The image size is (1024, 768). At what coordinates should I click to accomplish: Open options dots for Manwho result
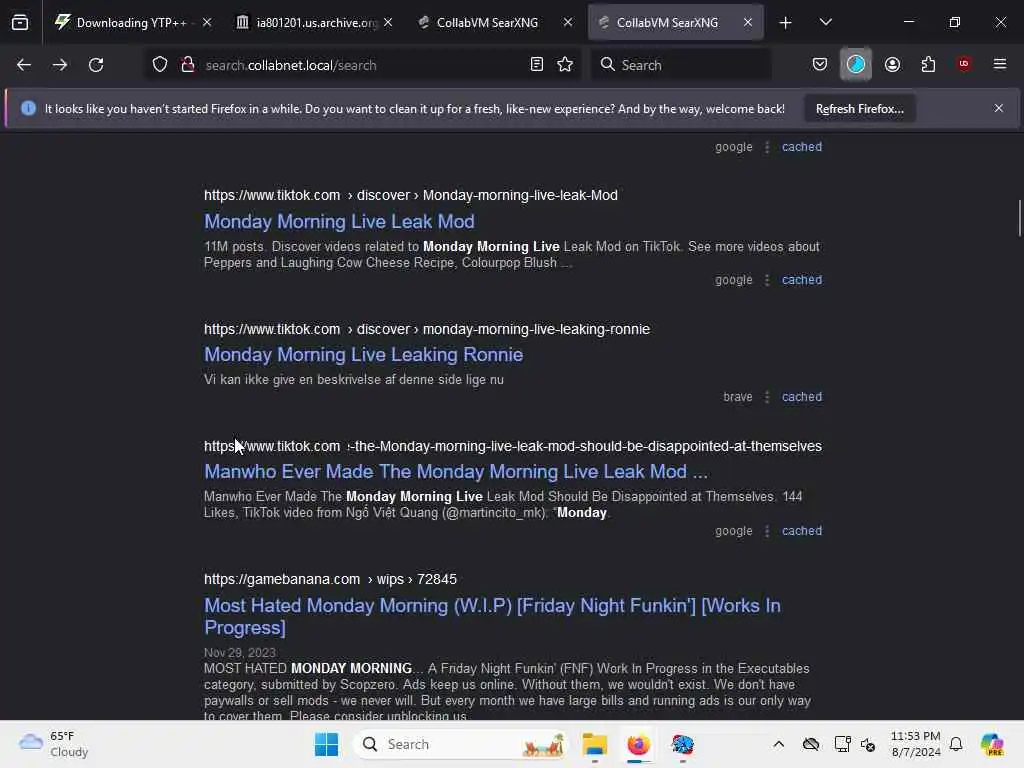767,530
